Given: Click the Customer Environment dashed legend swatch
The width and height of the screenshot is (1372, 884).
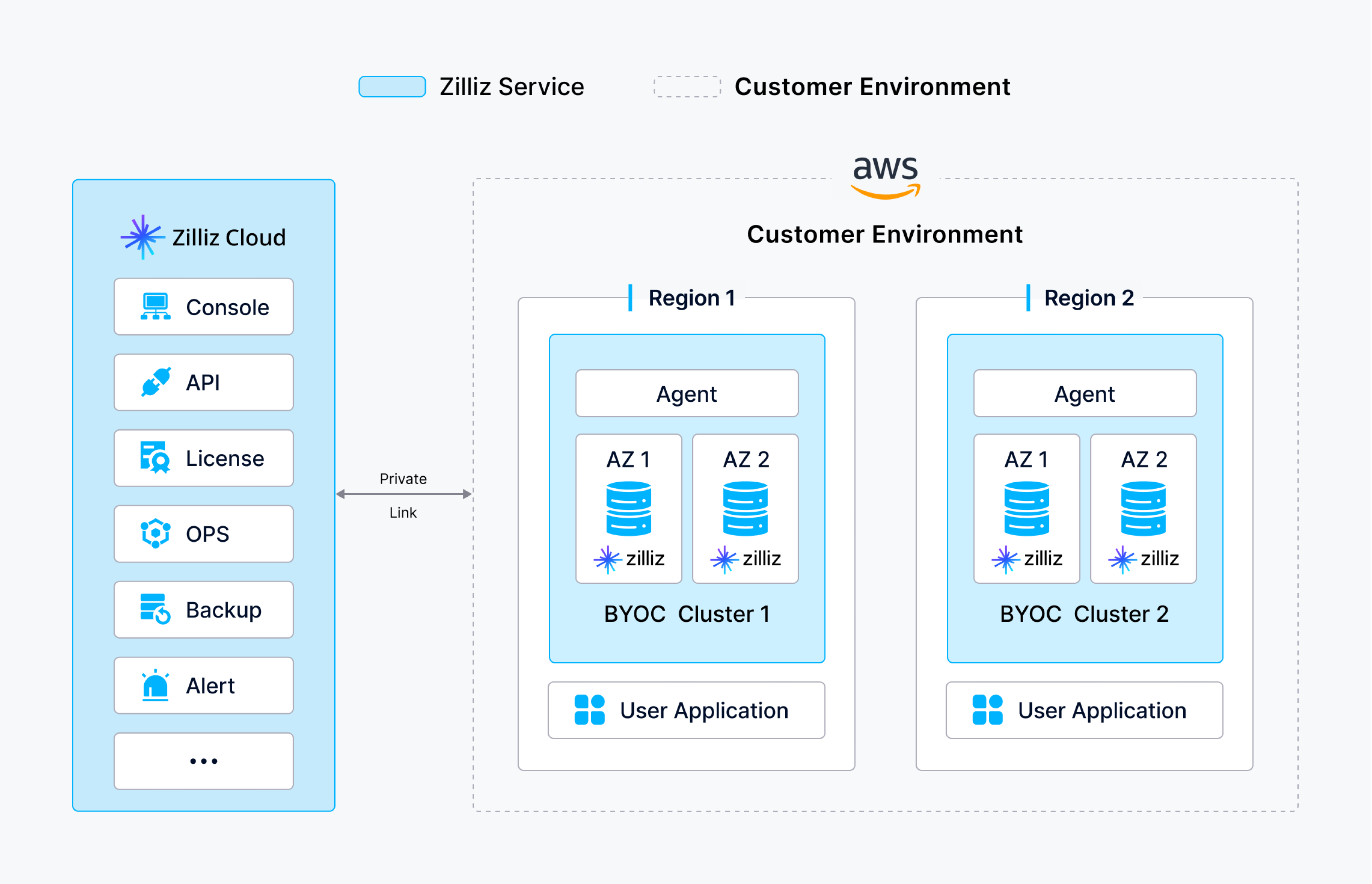Looking at the screenshot, I should point(687,87).
